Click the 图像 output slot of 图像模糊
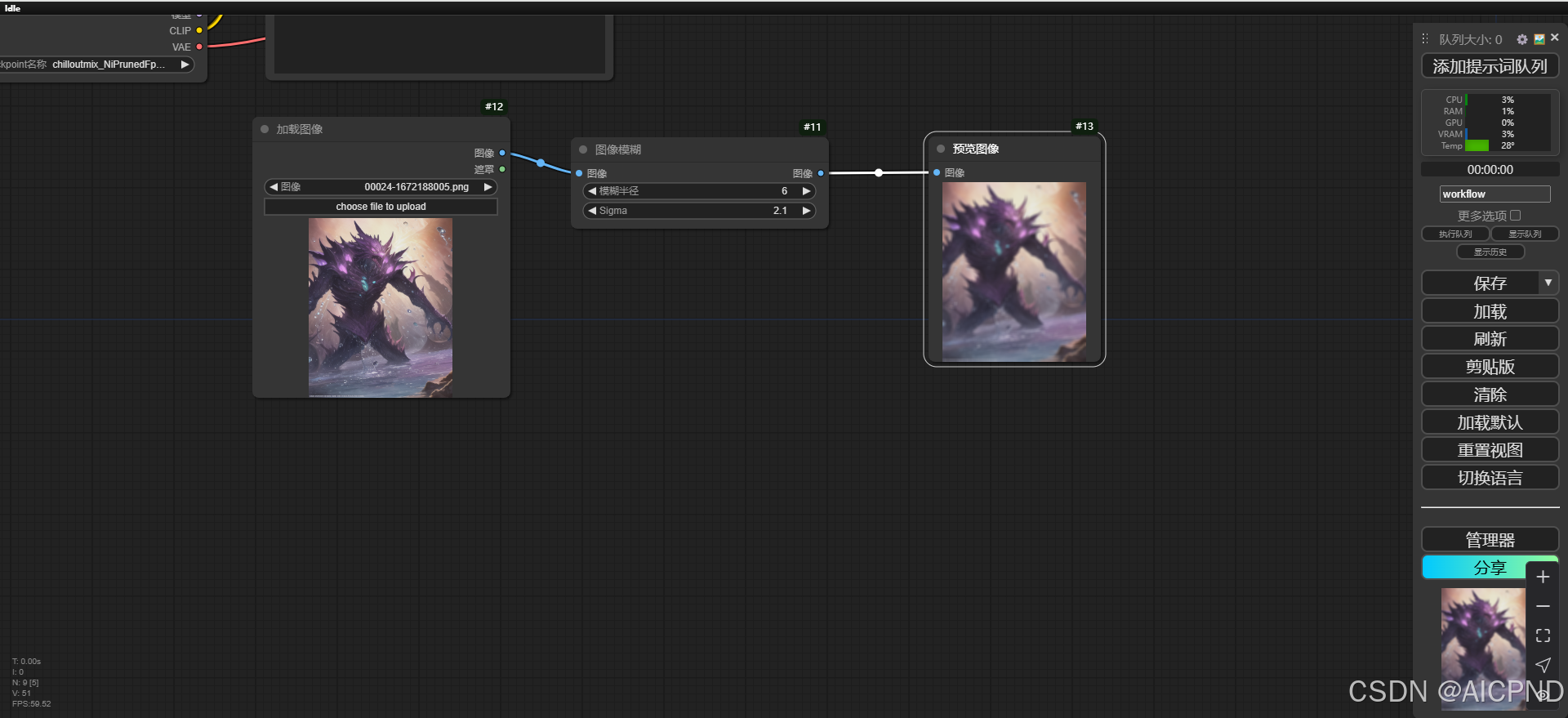The height and width of the screenshot is (718, 1568). [821, 173]
